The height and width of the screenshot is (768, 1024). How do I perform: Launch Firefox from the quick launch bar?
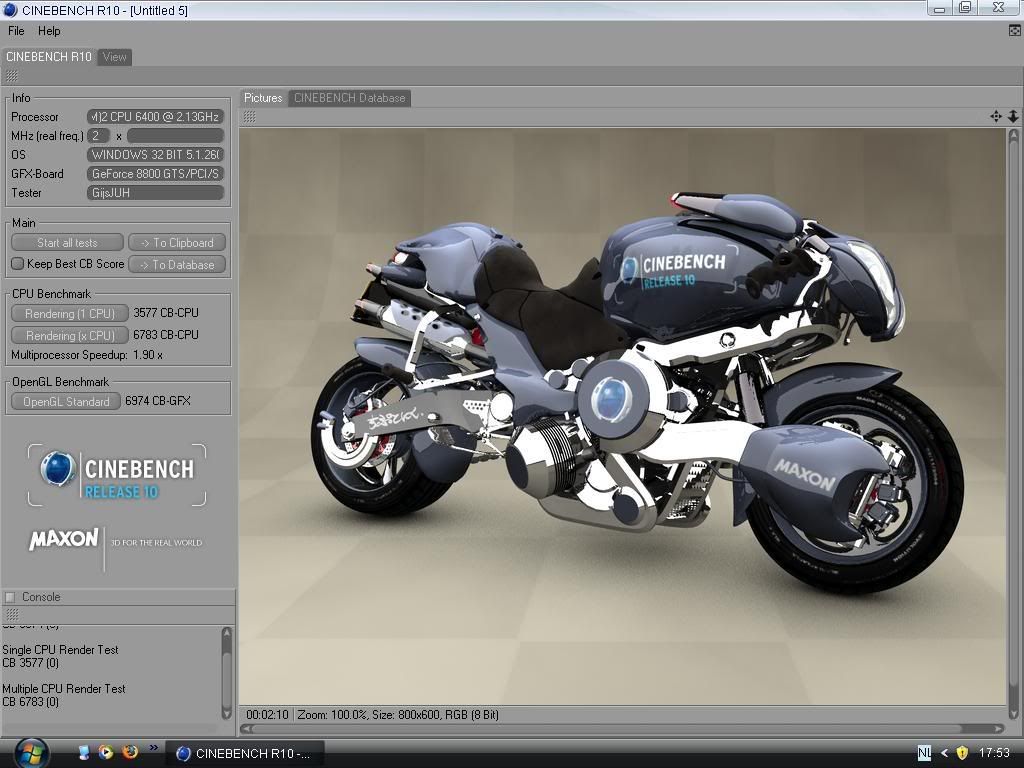(129, 752)
